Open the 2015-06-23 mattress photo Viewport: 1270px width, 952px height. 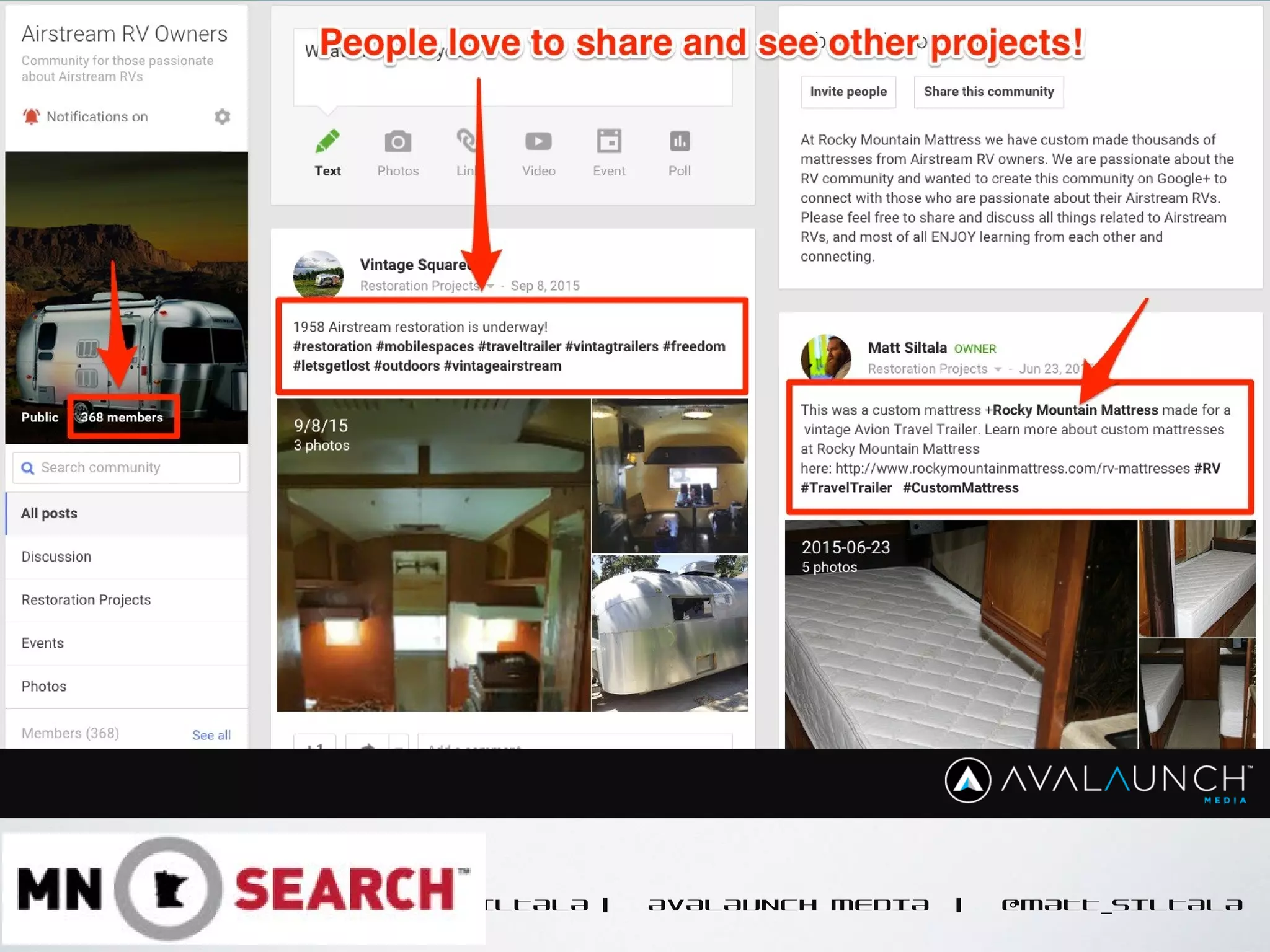(x=961, y=634)
